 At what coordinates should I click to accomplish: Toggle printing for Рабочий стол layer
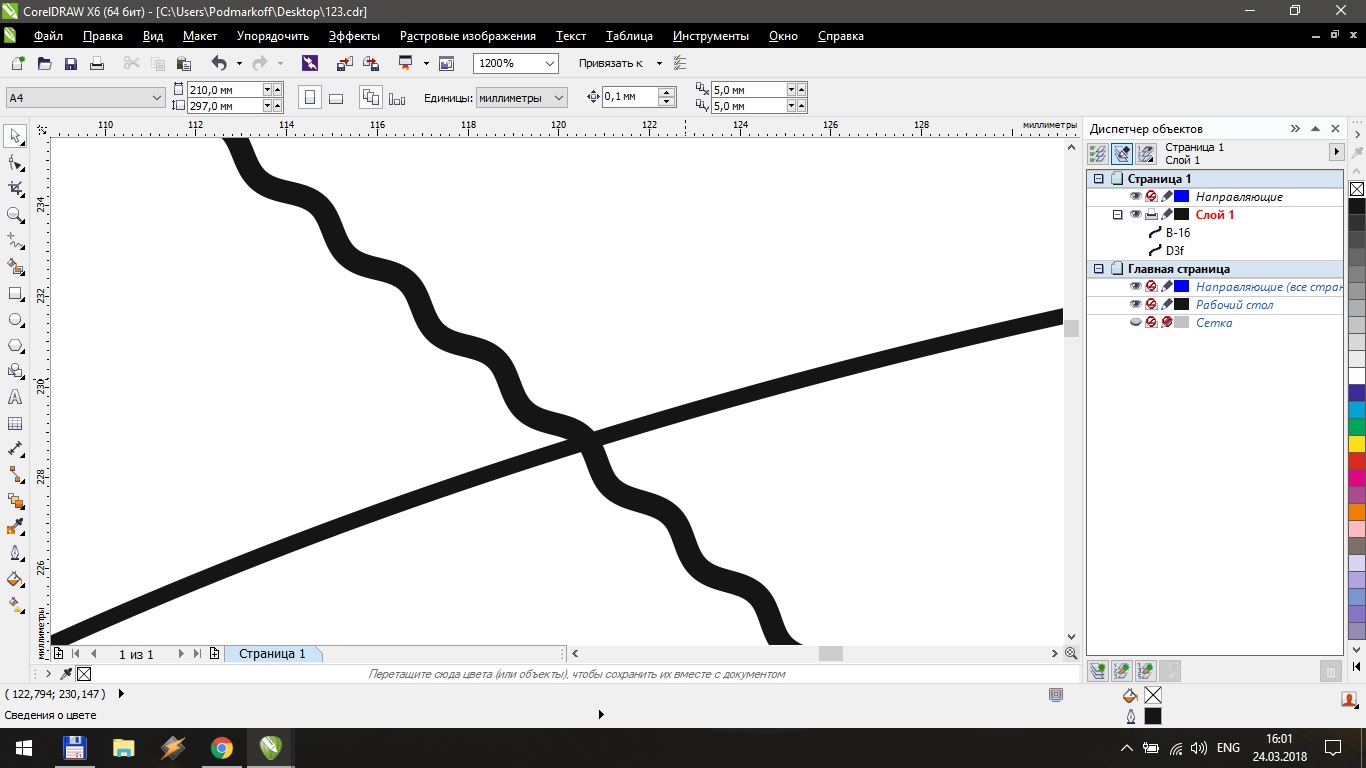pos(1151,305)
